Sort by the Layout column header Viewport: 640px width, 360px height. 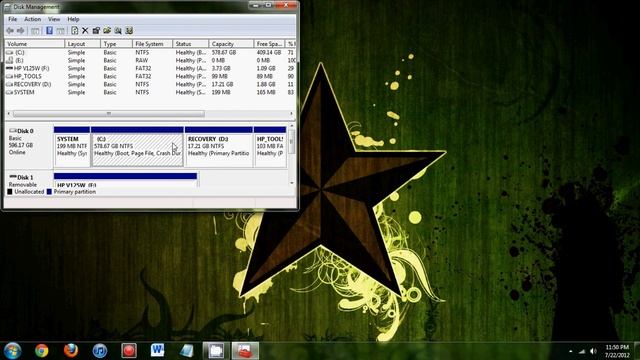(82, 44)
